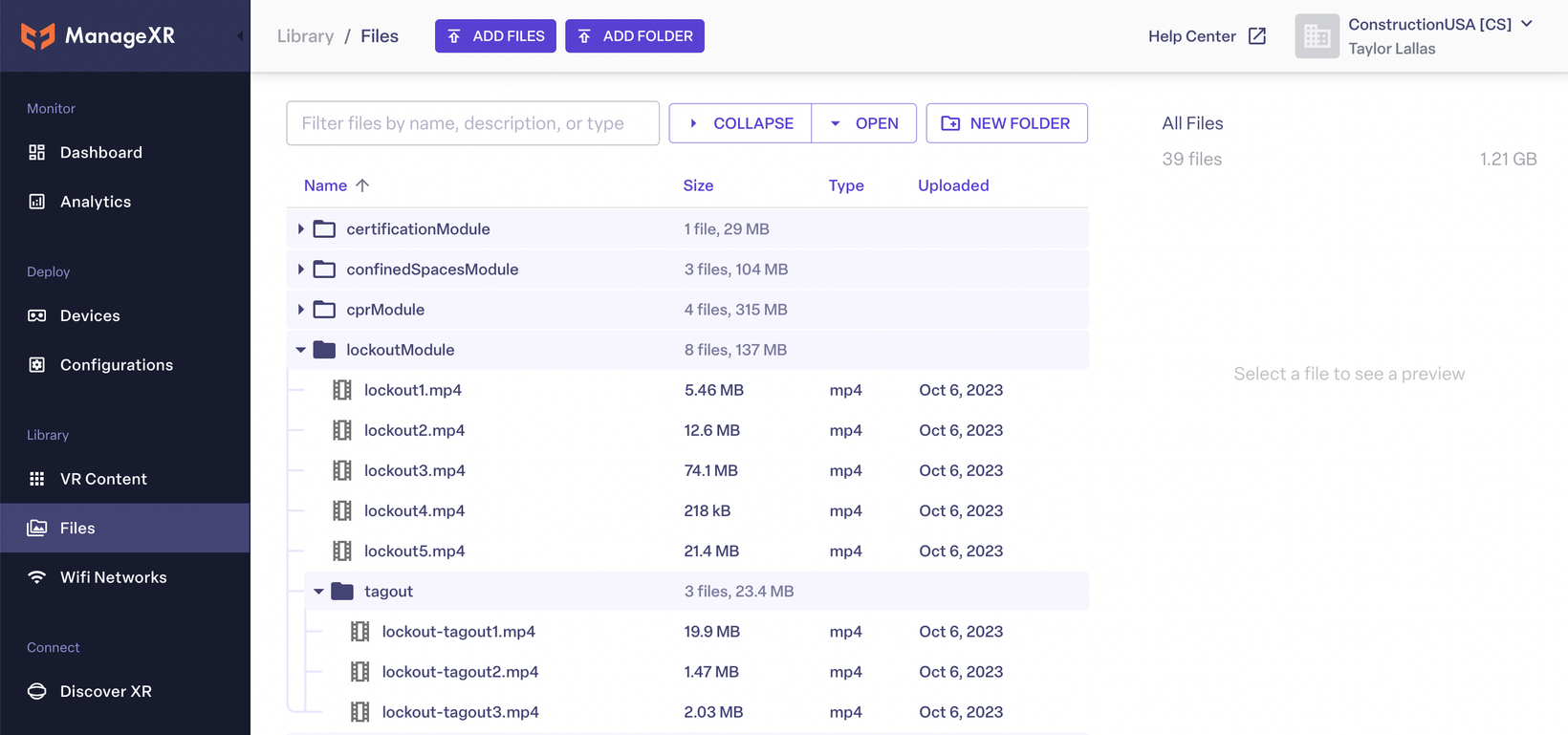This screenshot has width=1568, height=735.
Task: Click the NEW FOLDER button
Action: 1007,123
